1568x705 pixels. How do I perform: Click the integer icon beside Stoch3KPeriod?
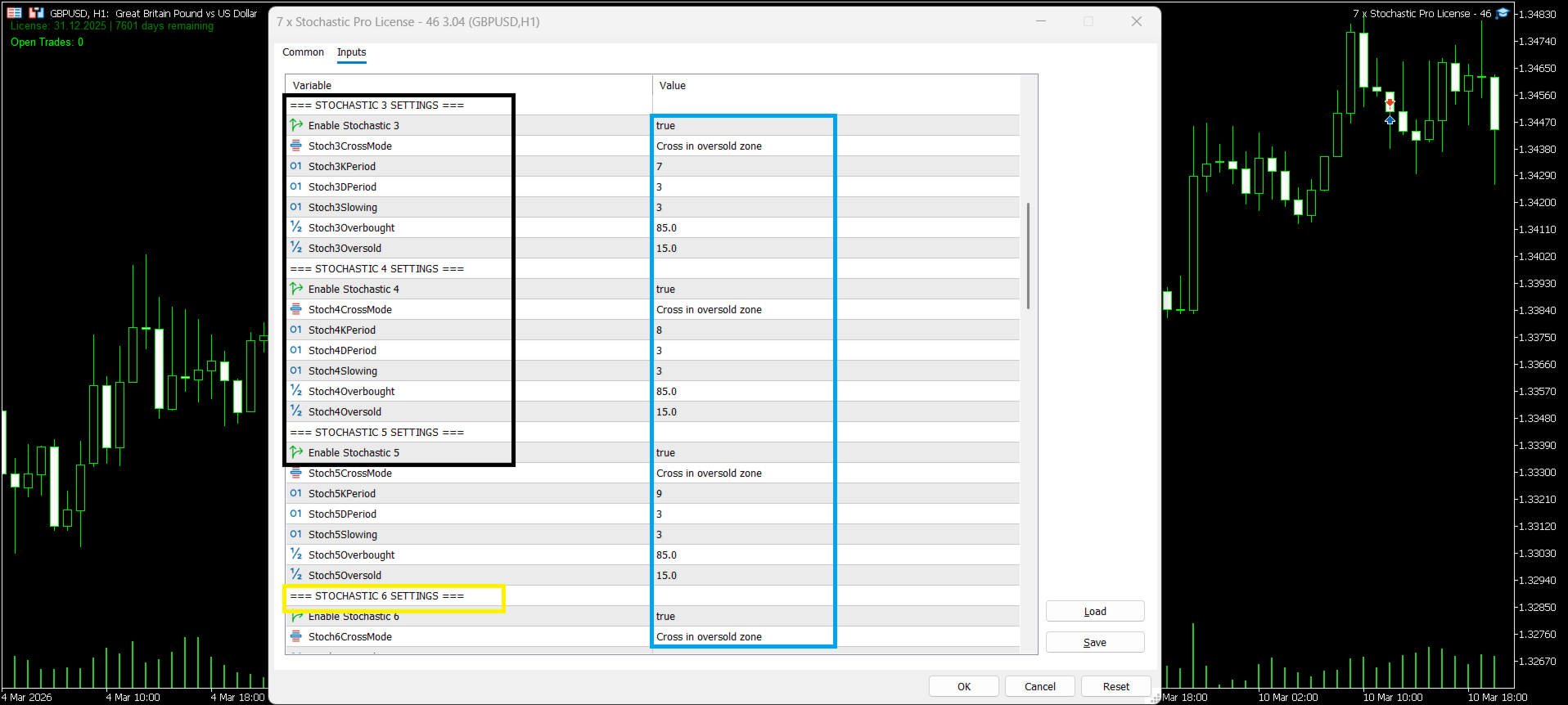click(x=296, y=166)
